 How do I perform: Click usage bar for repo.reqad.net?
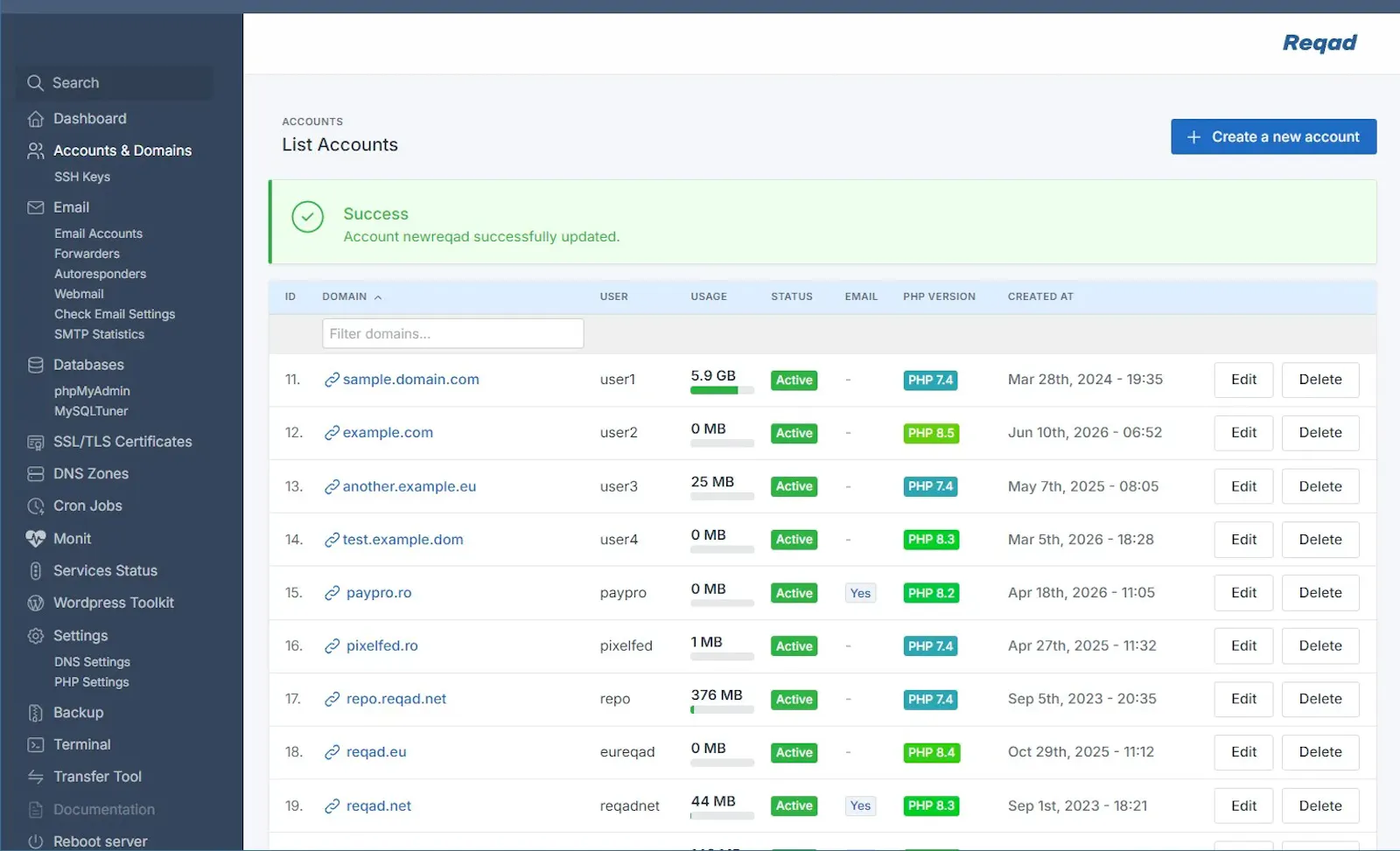[x=722, y=710]
